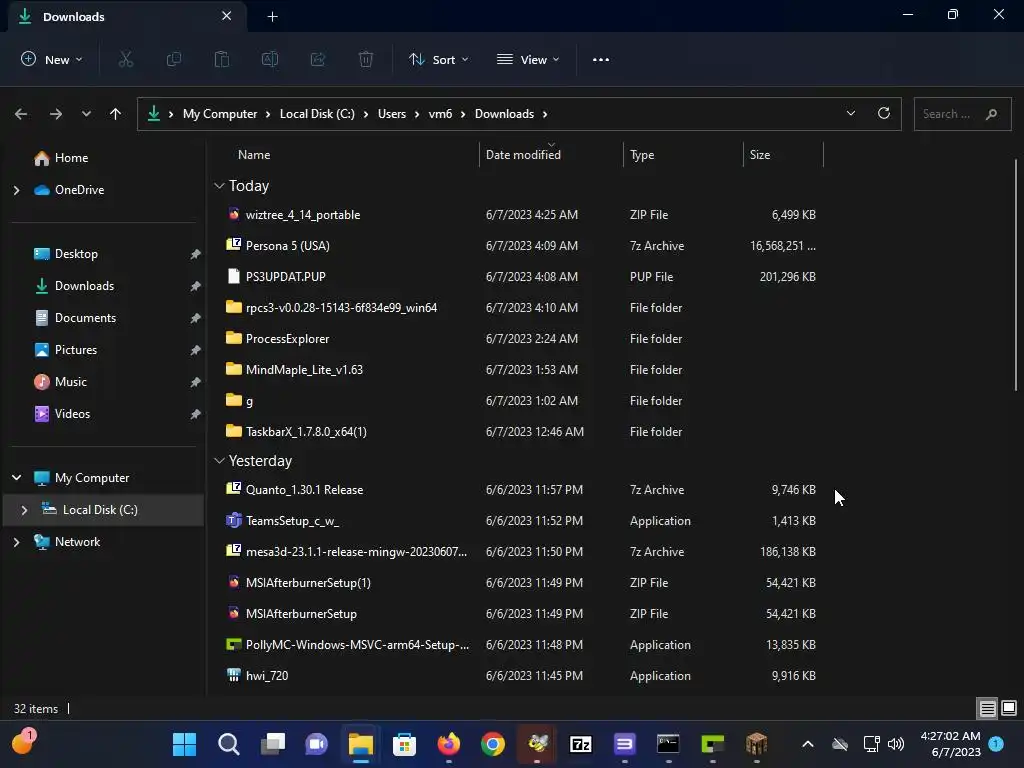The height and width of the screenshot is (768, 1024).
Task: Open Videos in Quick access
Action: (72, 414)
